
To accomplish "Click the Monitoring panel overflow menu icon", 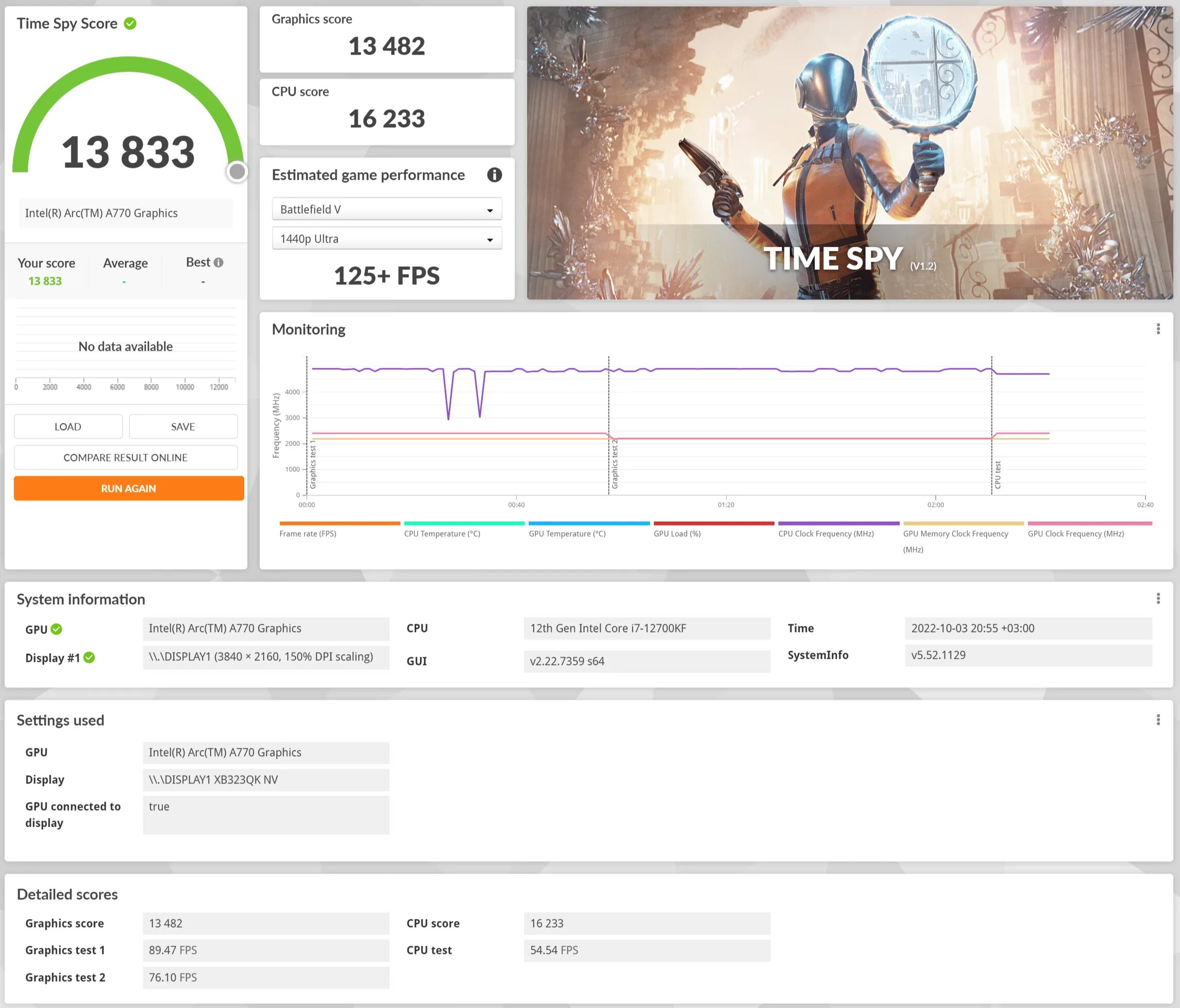I will (x=1159, y=328).
